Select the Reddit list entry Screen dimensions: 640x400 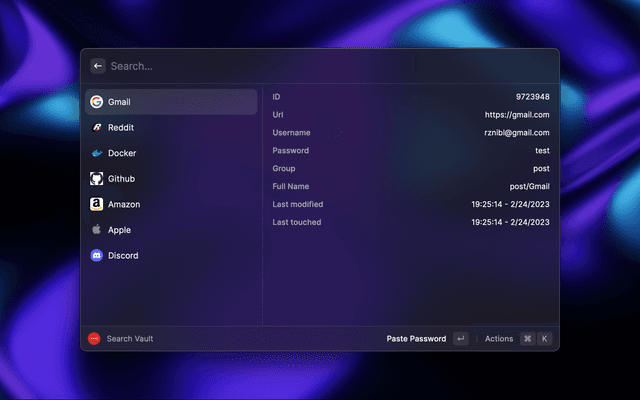170,128
